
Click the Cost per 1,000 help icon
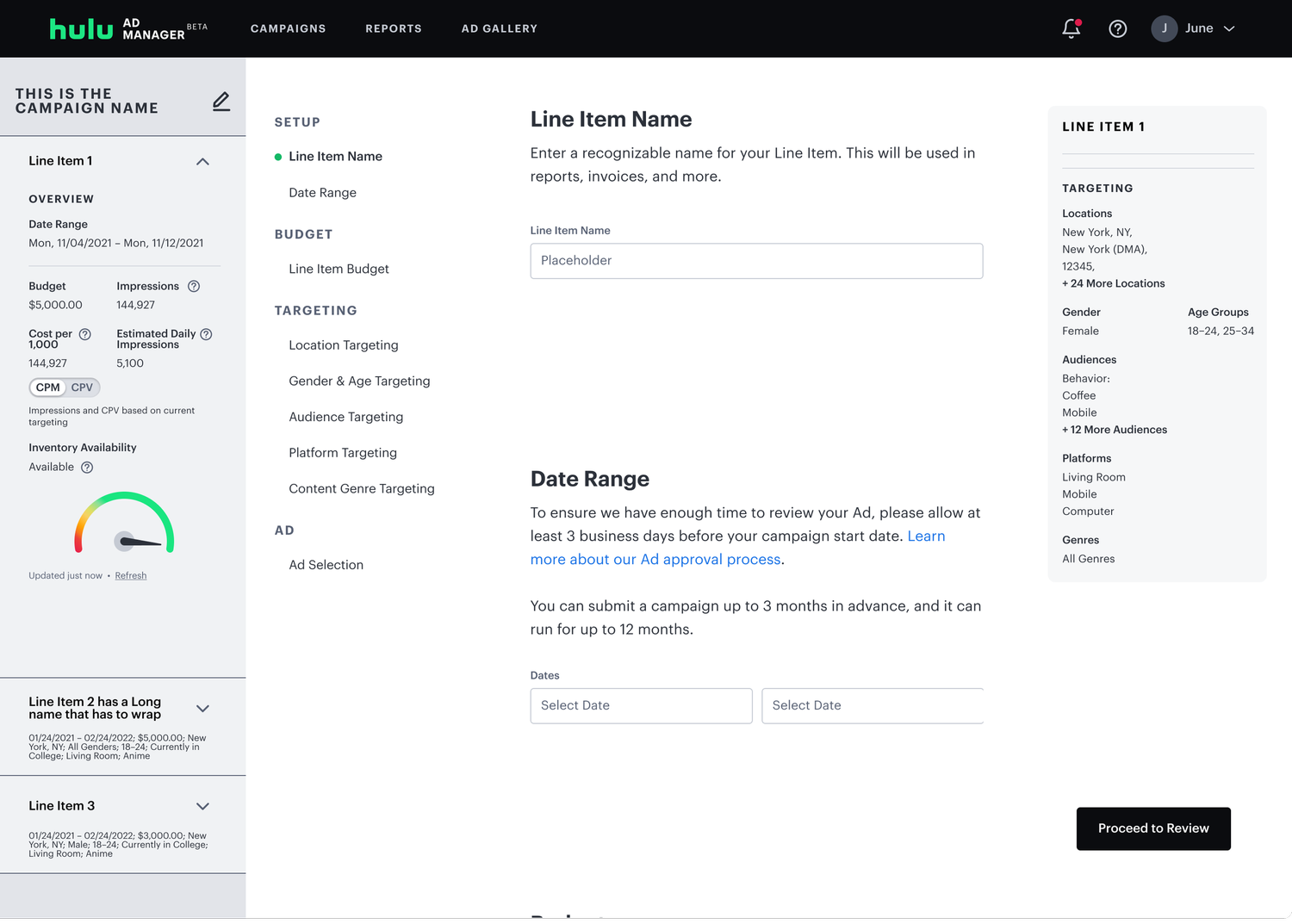click(85, 334)
